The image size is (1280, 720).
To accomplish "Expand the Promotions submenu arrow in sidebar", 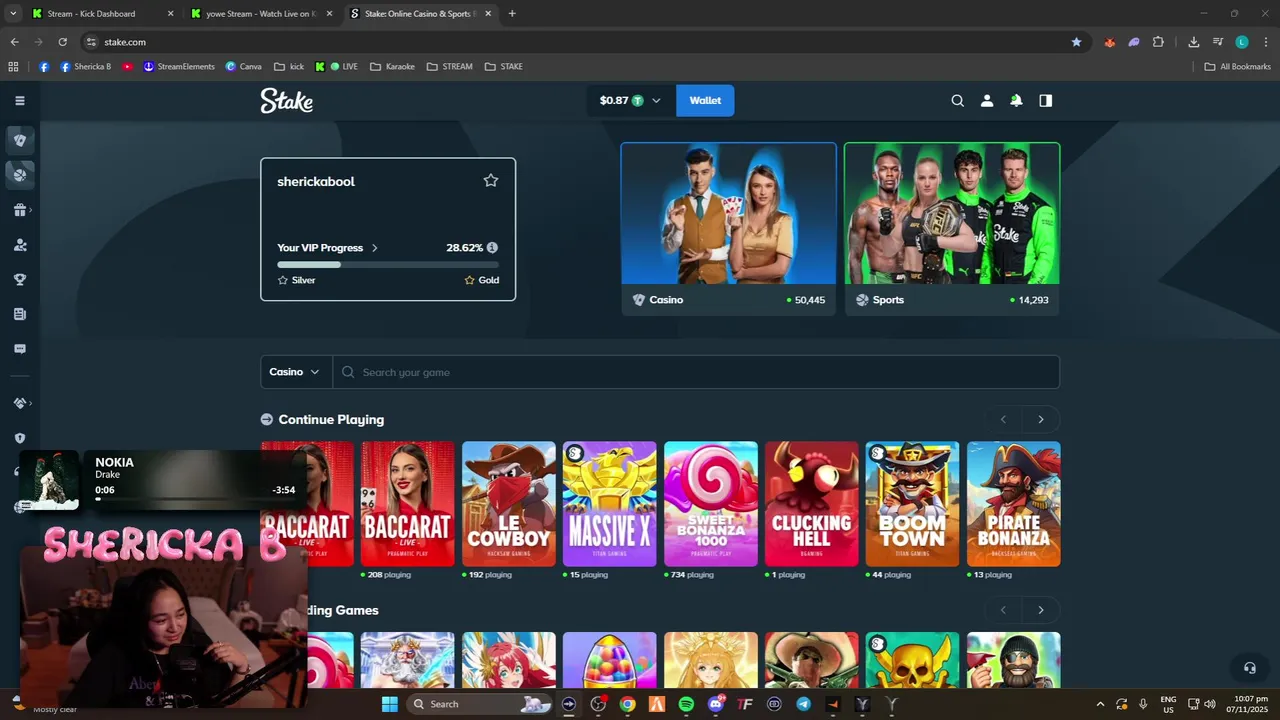I will [31, 210].
